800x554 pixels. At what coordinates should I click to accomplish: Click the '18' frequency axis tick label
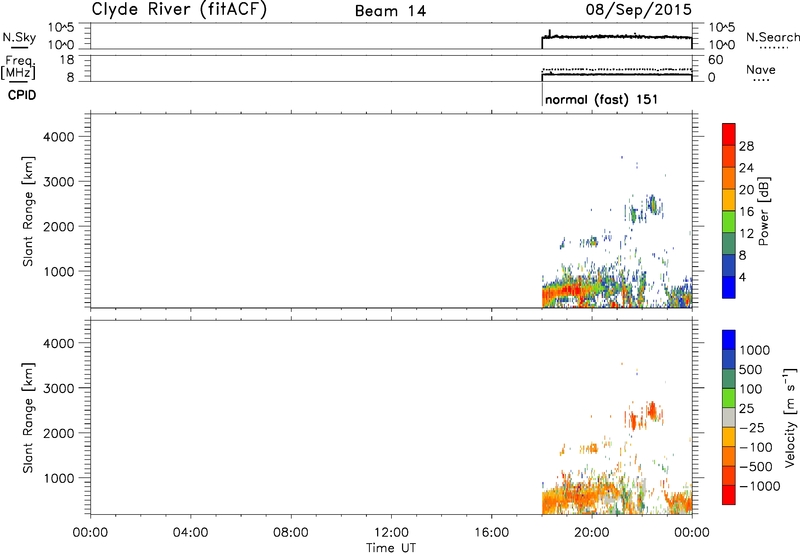point(67,60)
